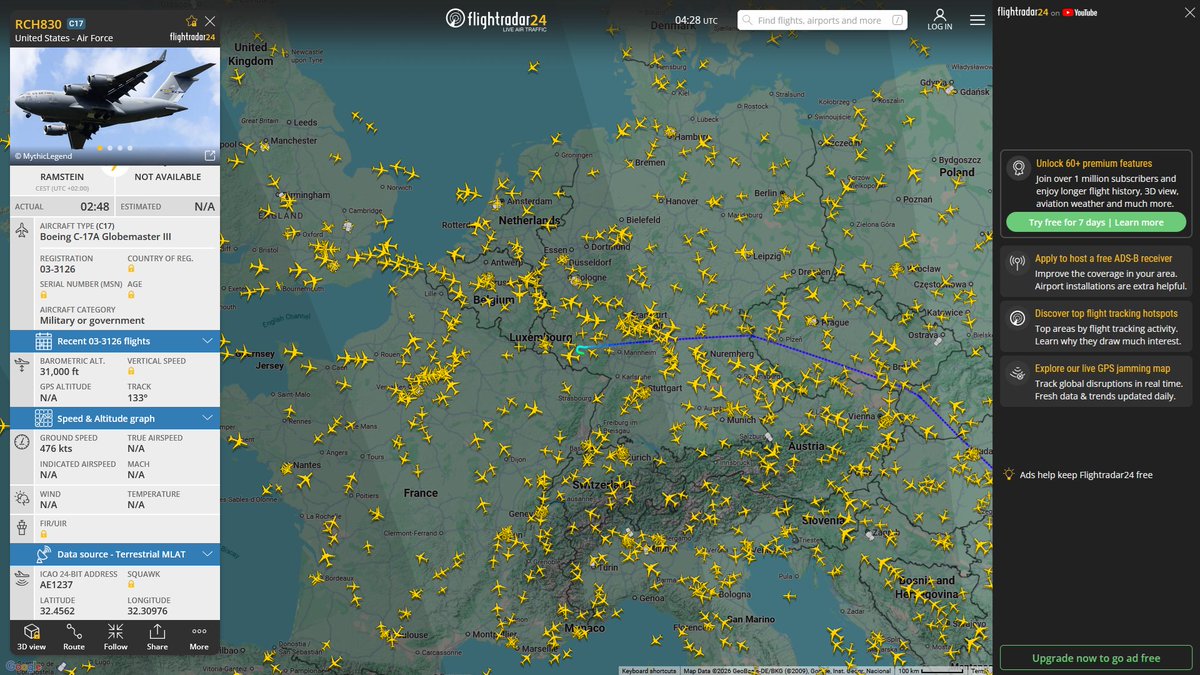Click the Boeing C-17A Globemaster III text
This screenshot has width=1200, height=675.
pyautogui.click(x=106, y=237)
